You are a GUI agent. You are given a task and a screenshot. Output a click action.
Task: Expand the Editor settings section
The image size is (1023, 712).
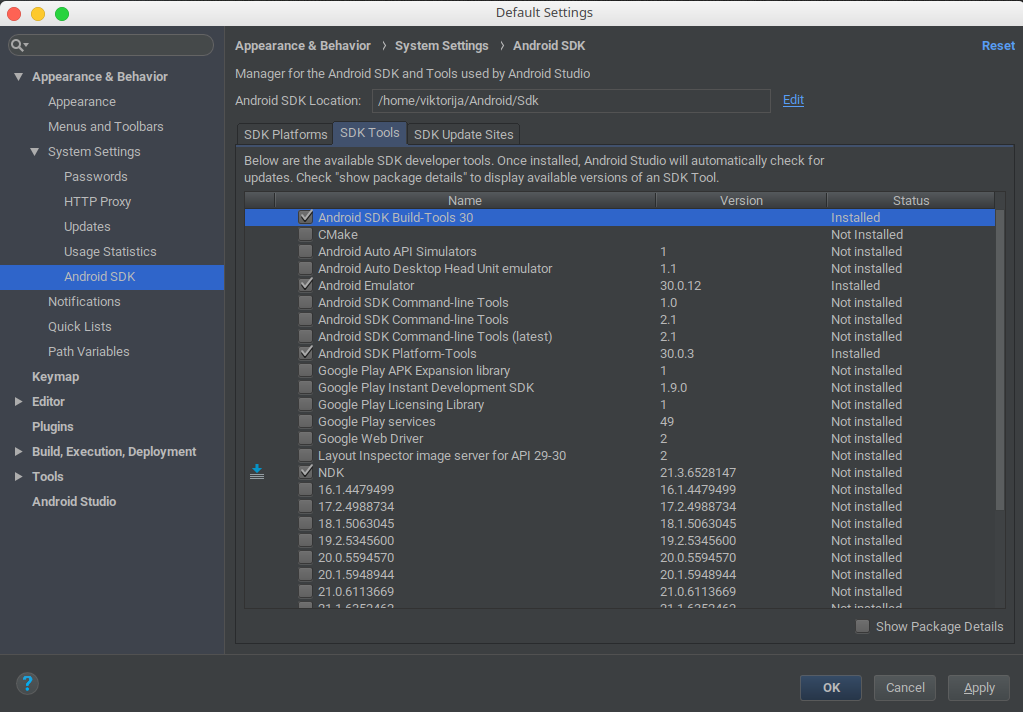point(18,402)
